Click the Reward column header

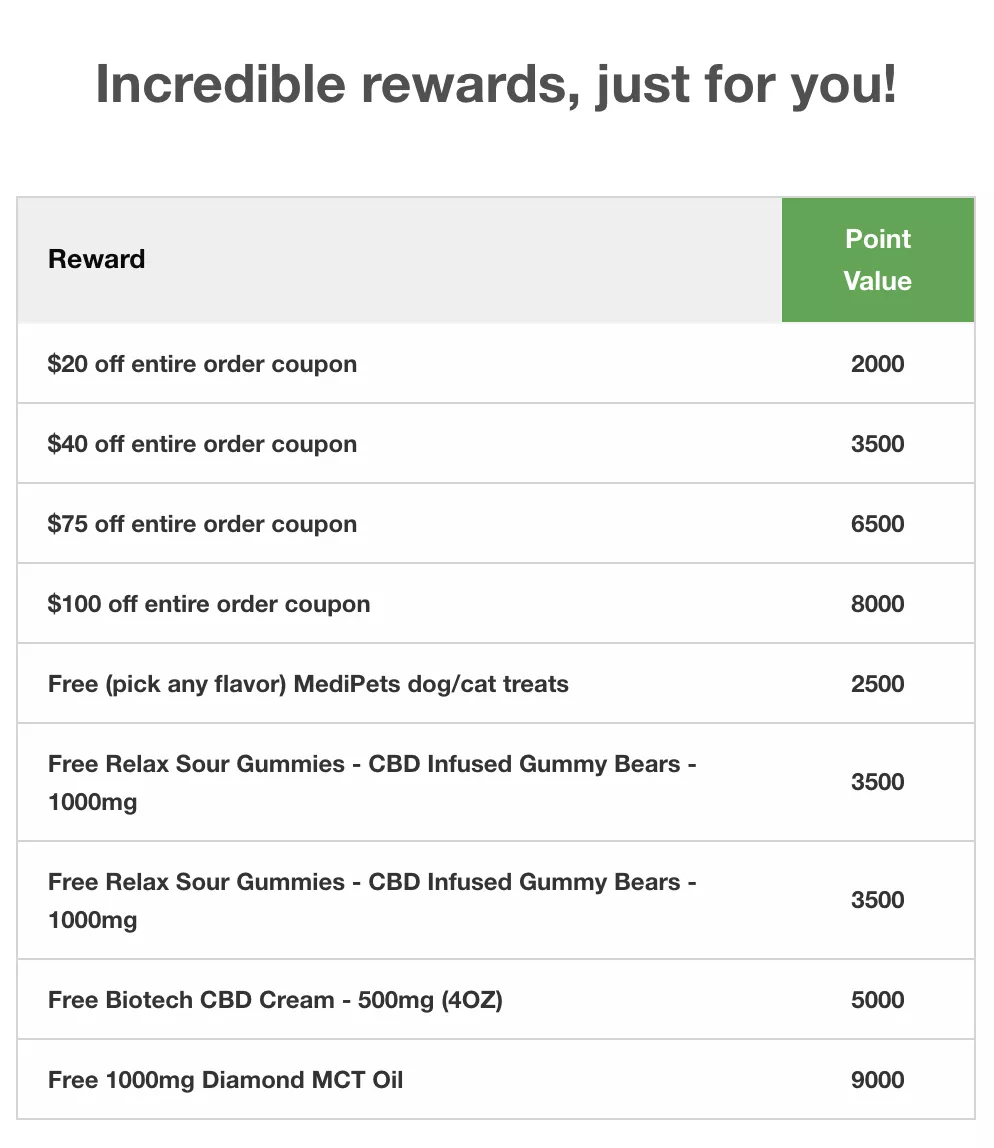tap(97, 259)
